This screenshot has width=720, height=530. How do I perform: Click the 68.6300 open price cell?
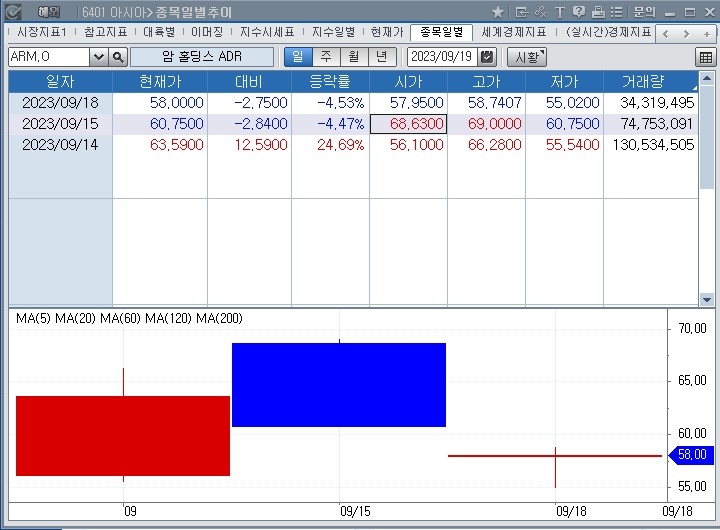(x=408, y=124)
